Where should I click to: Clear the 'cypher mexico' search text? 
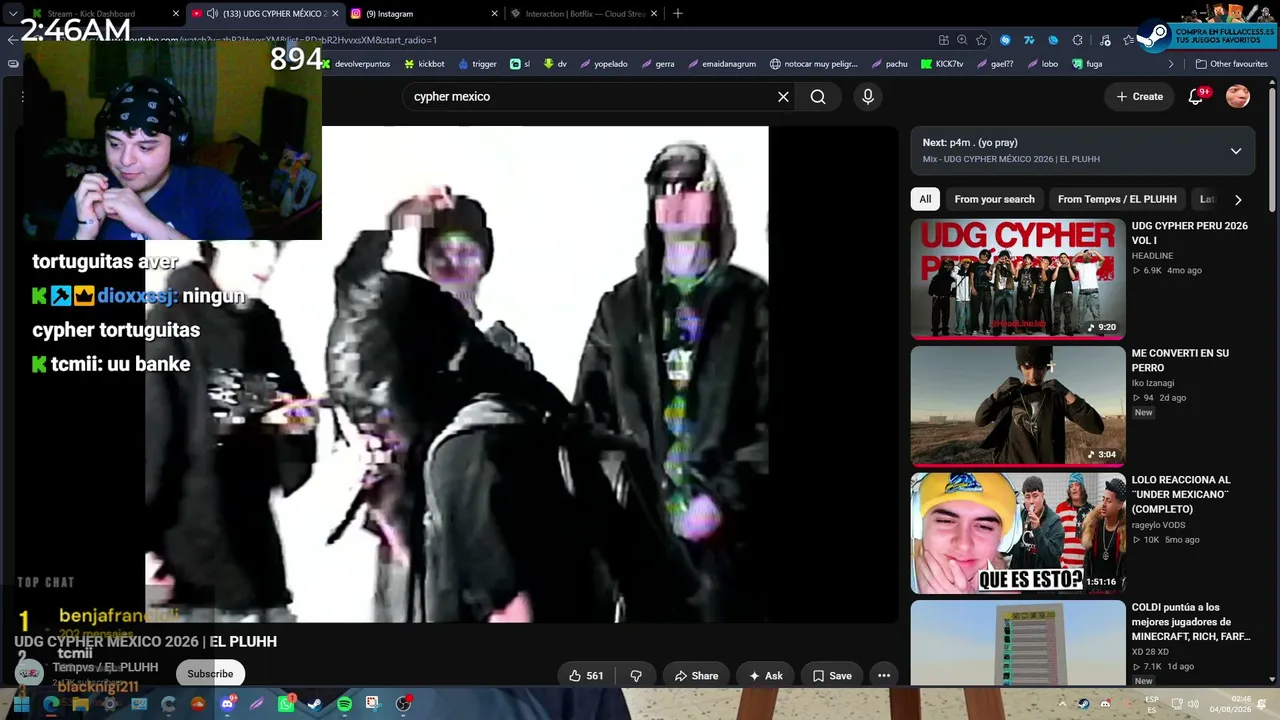[x=783, y=97]
